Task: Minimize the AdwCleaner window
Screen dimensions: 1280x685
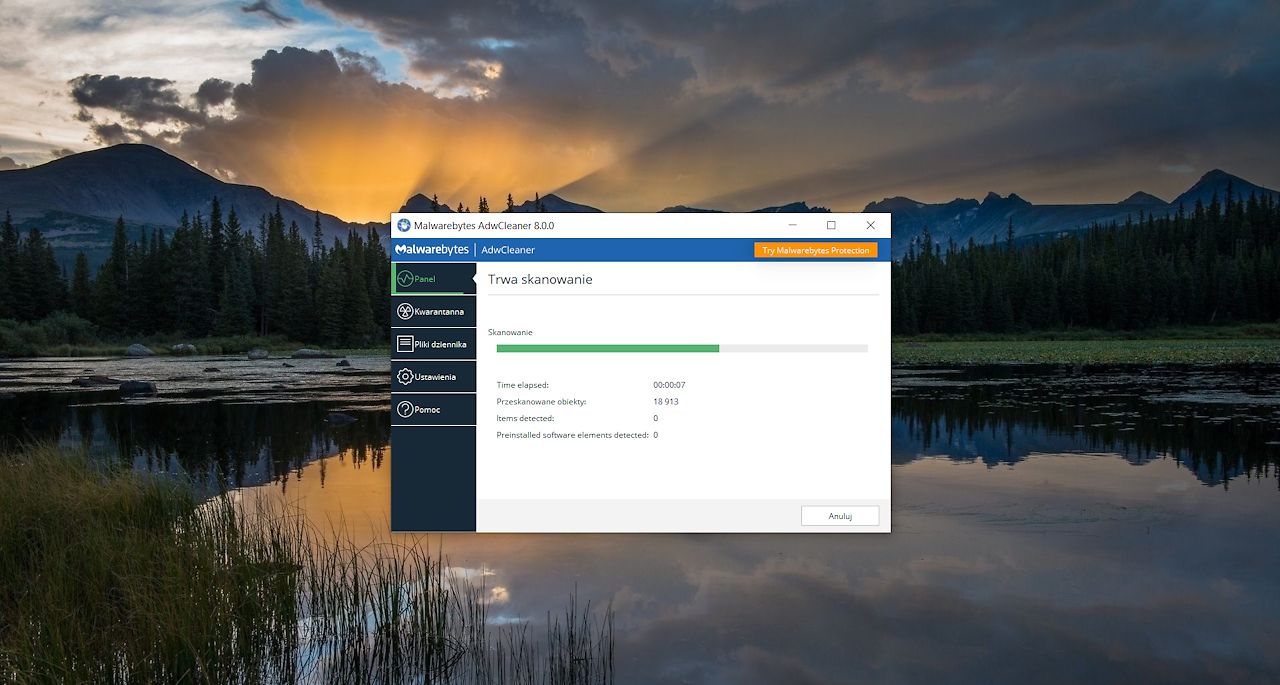Action: (x=792, y=226)
